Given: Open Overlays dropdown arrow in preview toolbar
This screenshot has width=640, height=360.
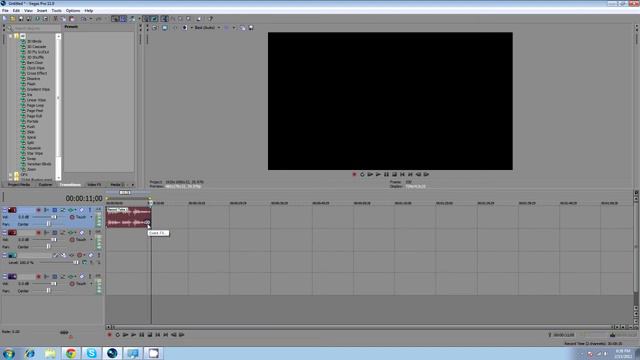Looking at the screenshot, I should point(234,28).
